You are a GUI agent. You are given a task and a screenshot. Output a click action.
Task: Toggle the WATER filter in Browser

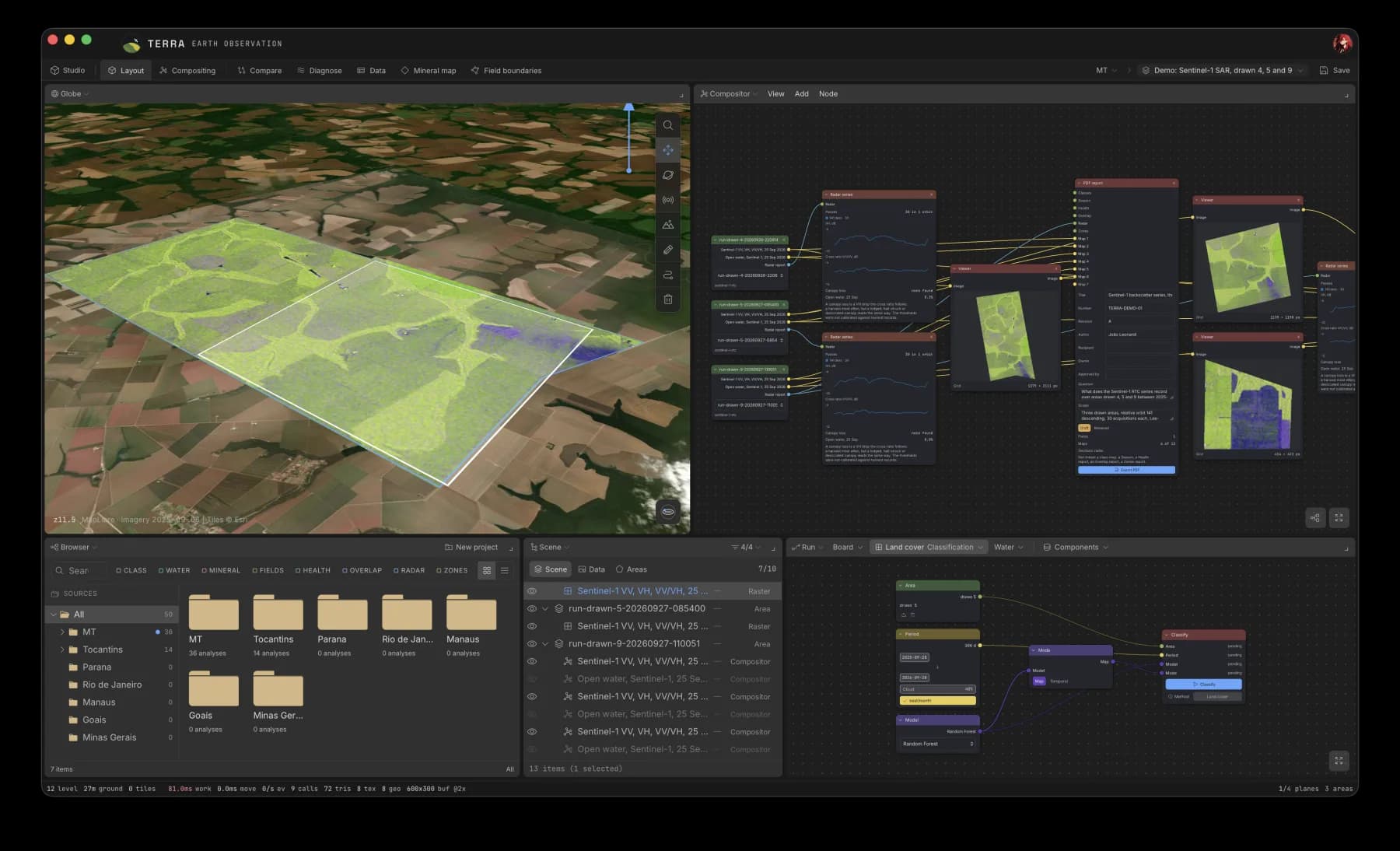click(x=174, y=570)
